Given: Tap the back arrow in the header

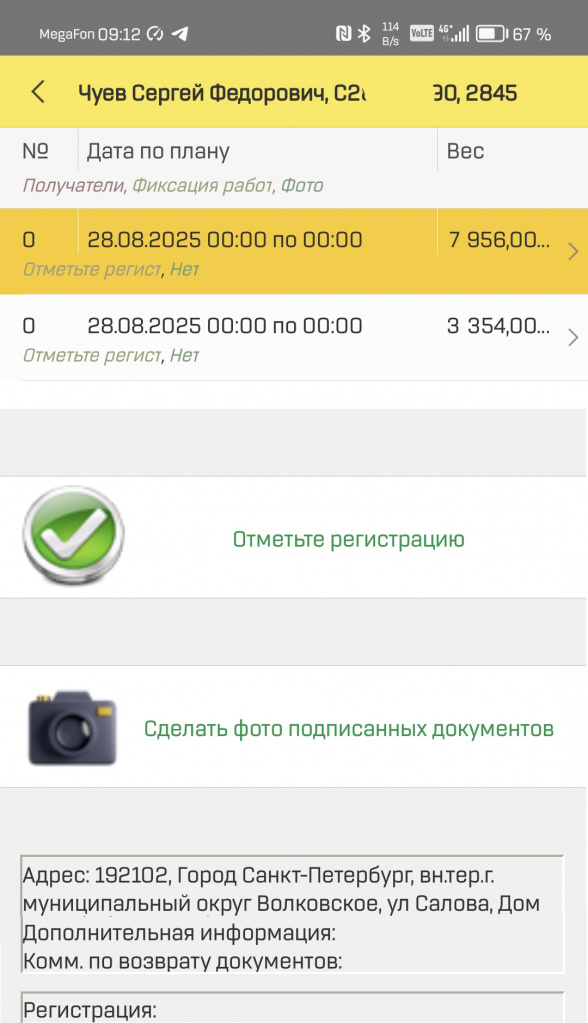Looking at the screenshot, I should (x=38, y=92).
